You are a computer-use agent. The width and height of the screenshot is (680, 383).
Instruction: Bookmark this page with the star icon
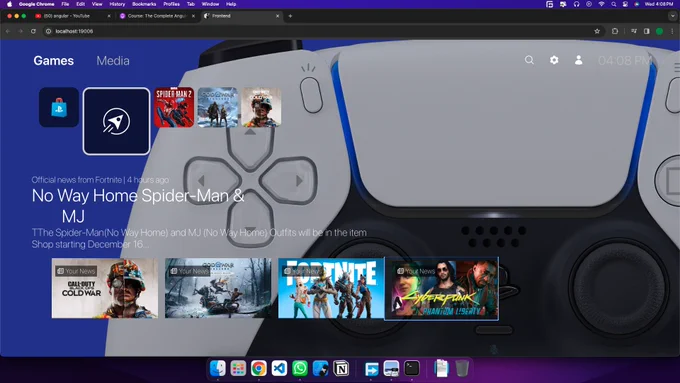[x=597, y=31]
